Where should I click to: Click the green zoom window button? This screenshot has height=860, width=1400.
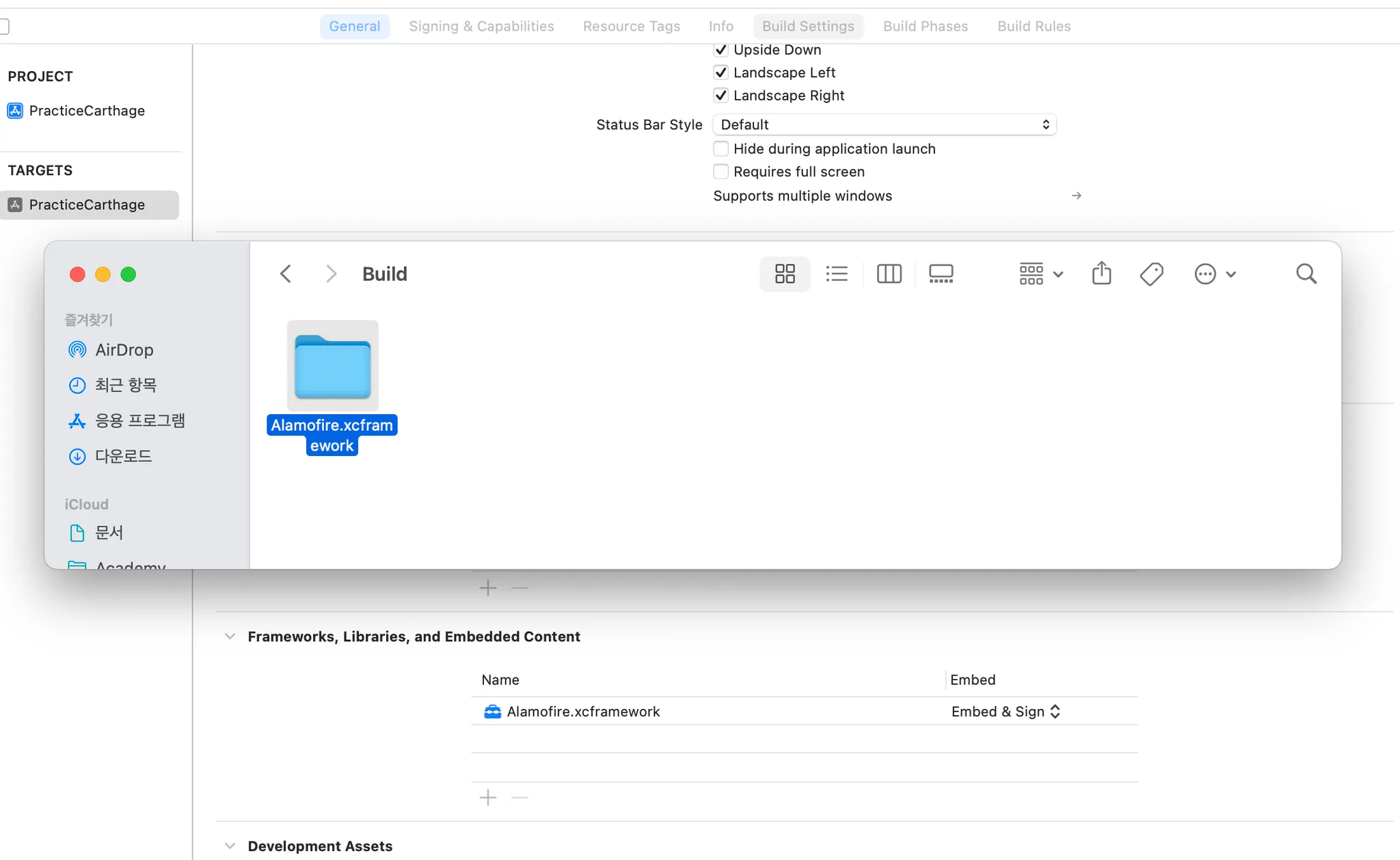point(128,274)
